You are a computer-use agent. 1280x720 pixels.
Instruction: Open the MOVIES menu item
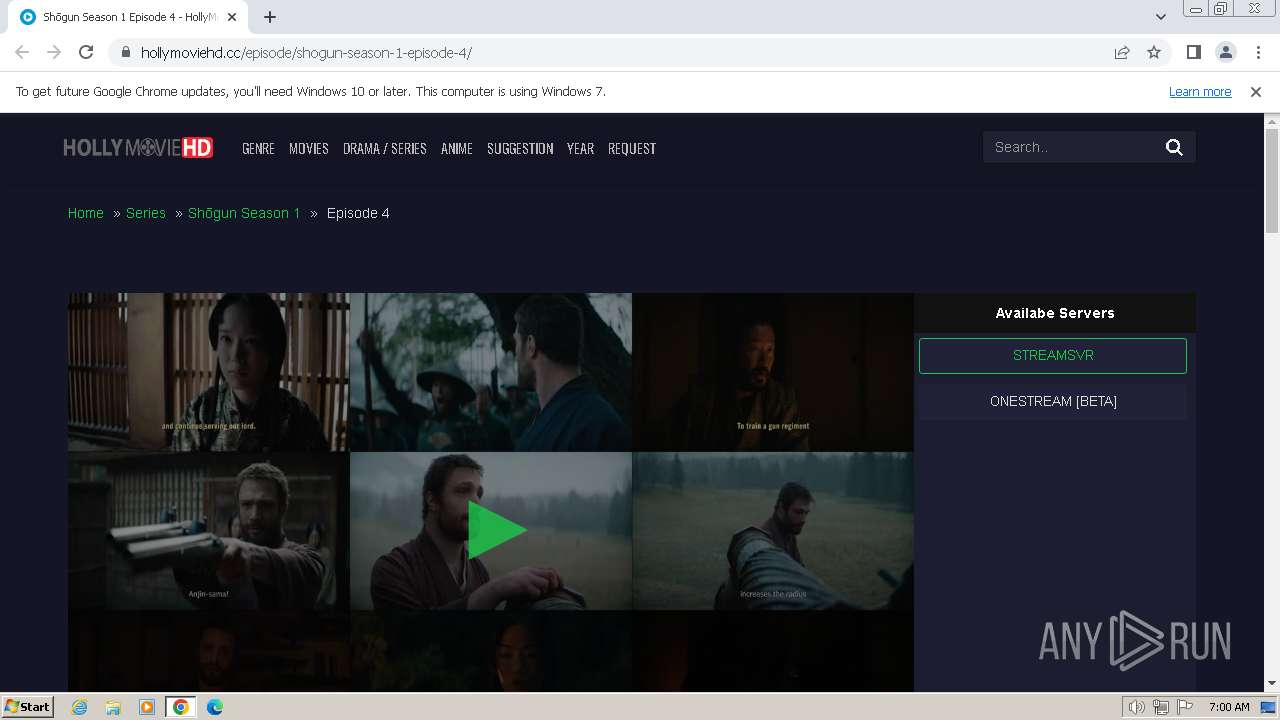point(309,148)
